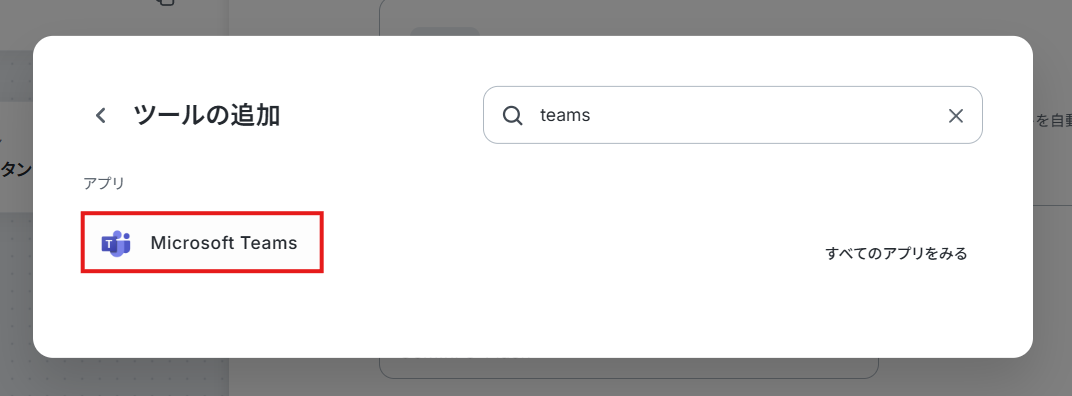The height and width of the screenshot is (396, 1072).
Task: Select the Microsoft Teams app result
Action: (202, 243)
